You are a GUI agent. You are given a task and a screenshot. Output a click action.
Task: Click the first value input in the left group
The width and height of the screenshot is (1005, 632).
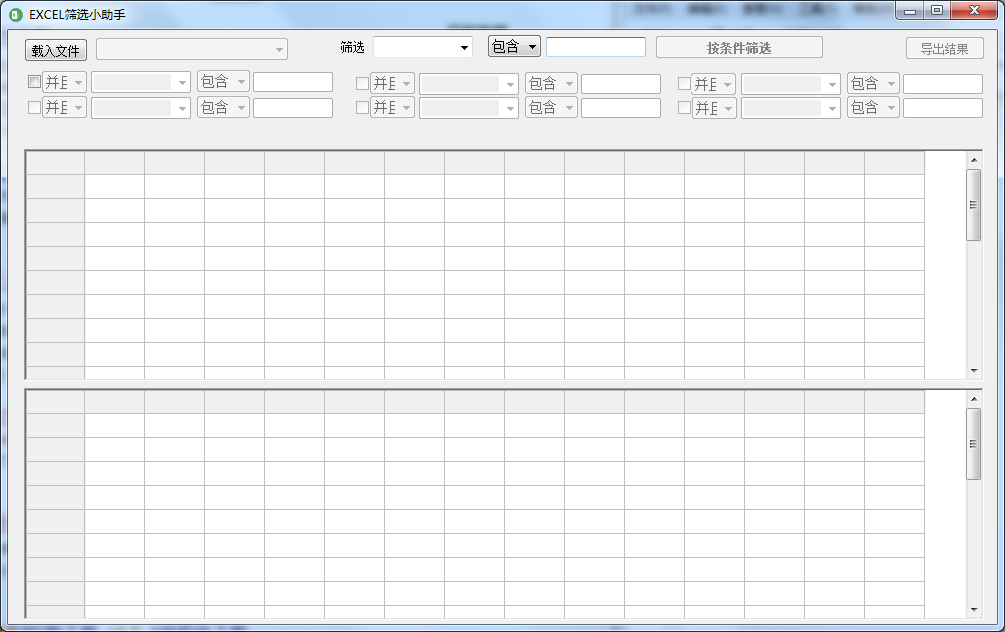tap(293, 82)
